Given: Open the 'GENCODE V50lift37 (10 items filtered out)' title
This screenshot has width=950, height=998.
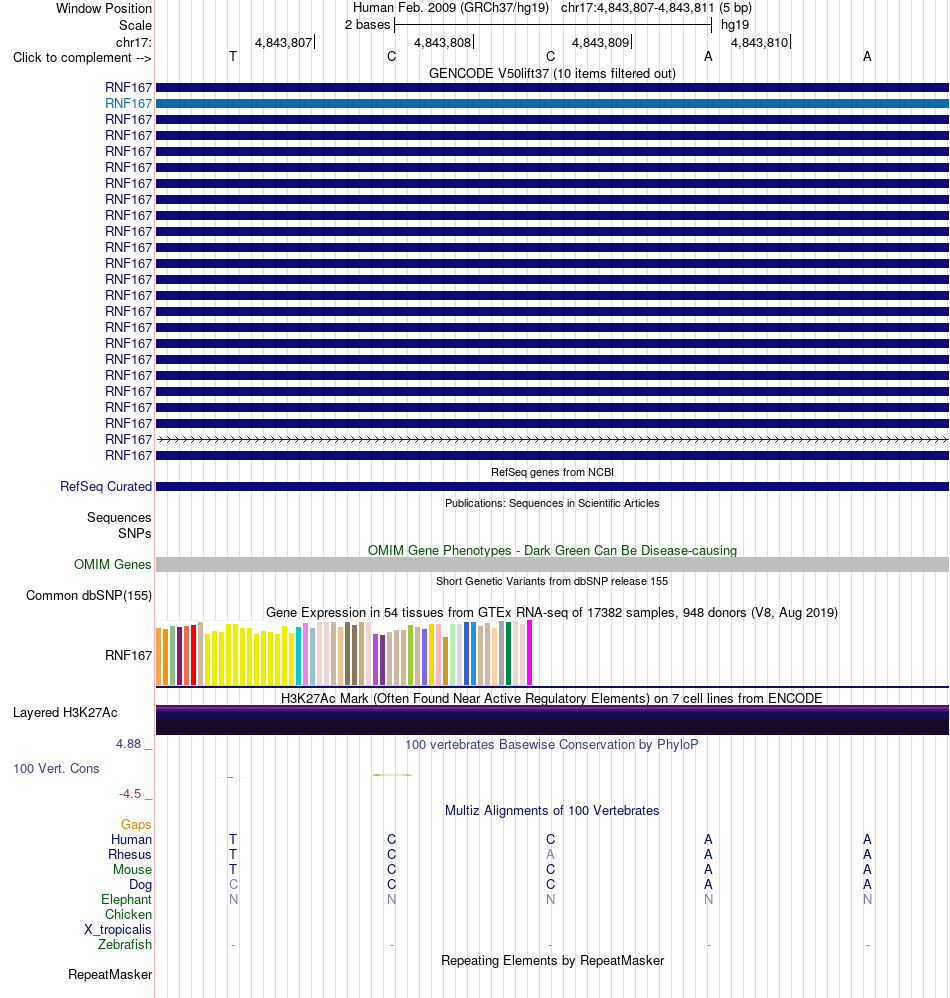Looking at the screenshot, I should 552,73.
